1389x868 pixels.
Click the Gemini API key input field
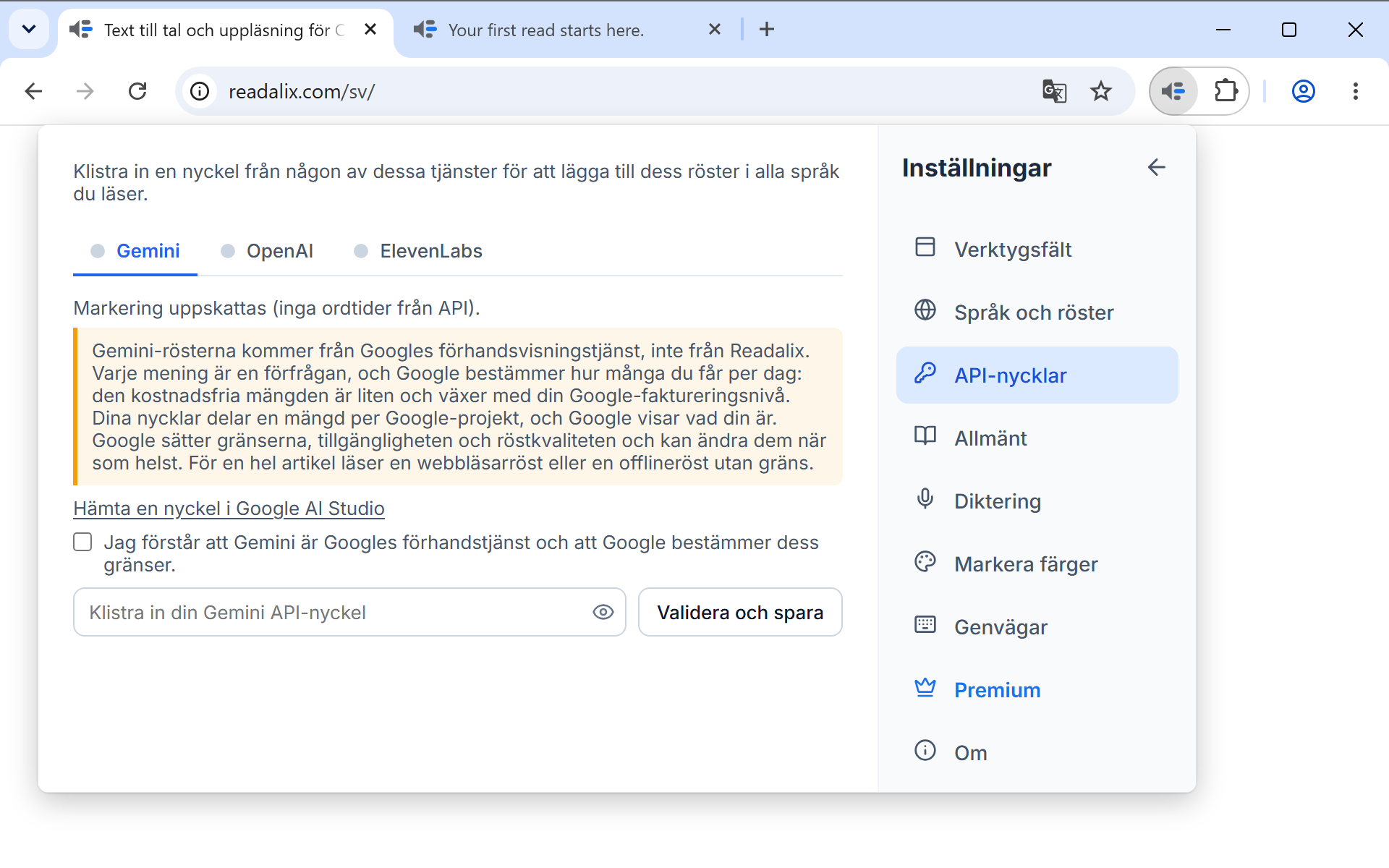349,612
